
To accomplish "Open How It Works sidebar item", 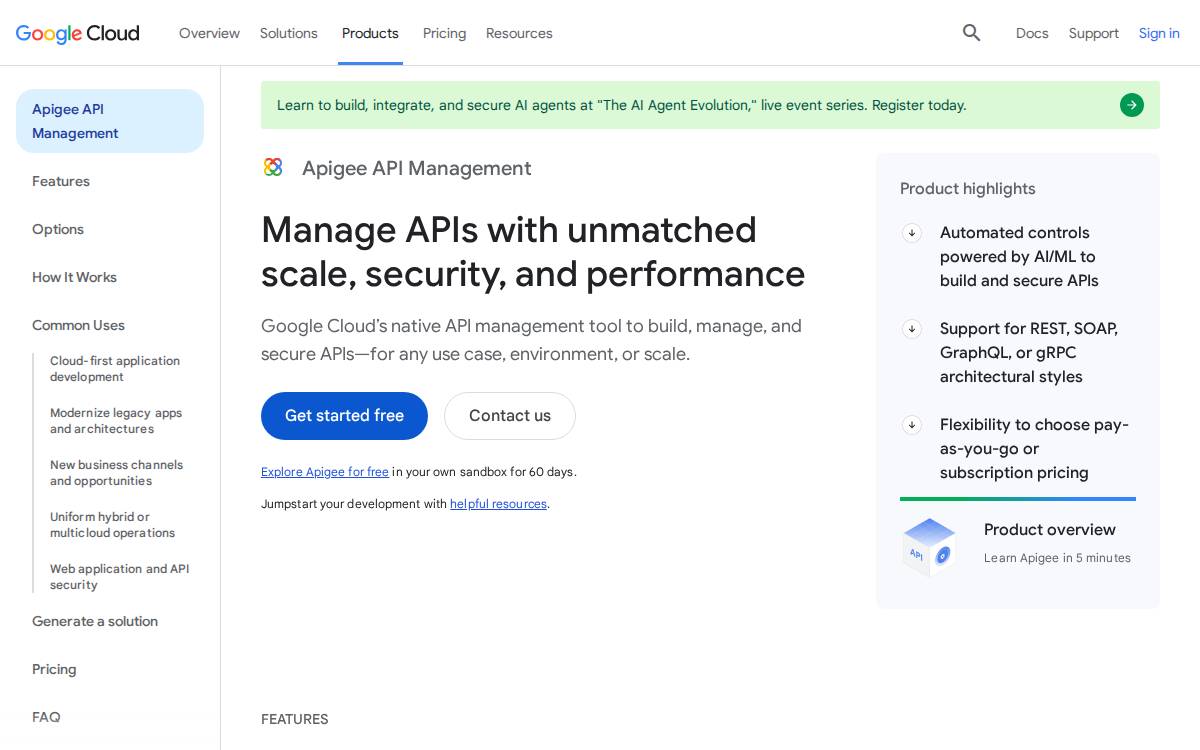I will 74,277.
